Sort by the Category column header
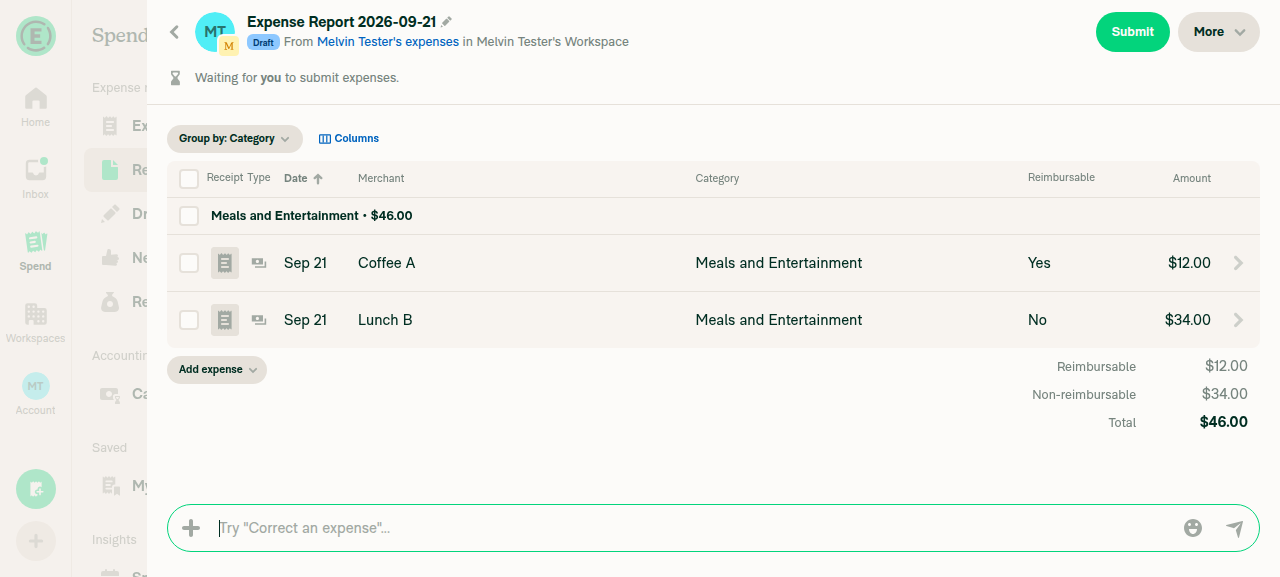This screenshot has height=577, width=1280. coord(717,178)
